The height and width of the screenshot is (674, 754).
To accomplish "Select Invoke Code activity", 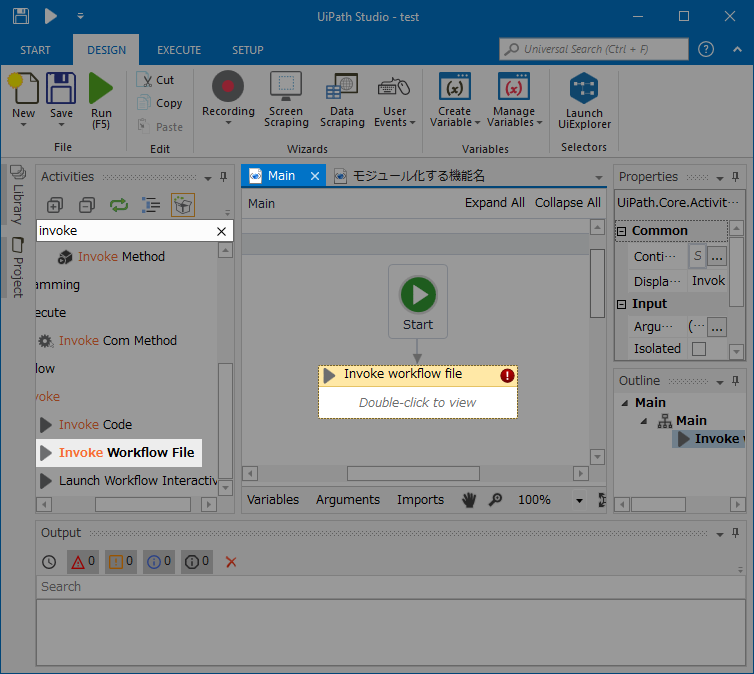I will (86, 424).
